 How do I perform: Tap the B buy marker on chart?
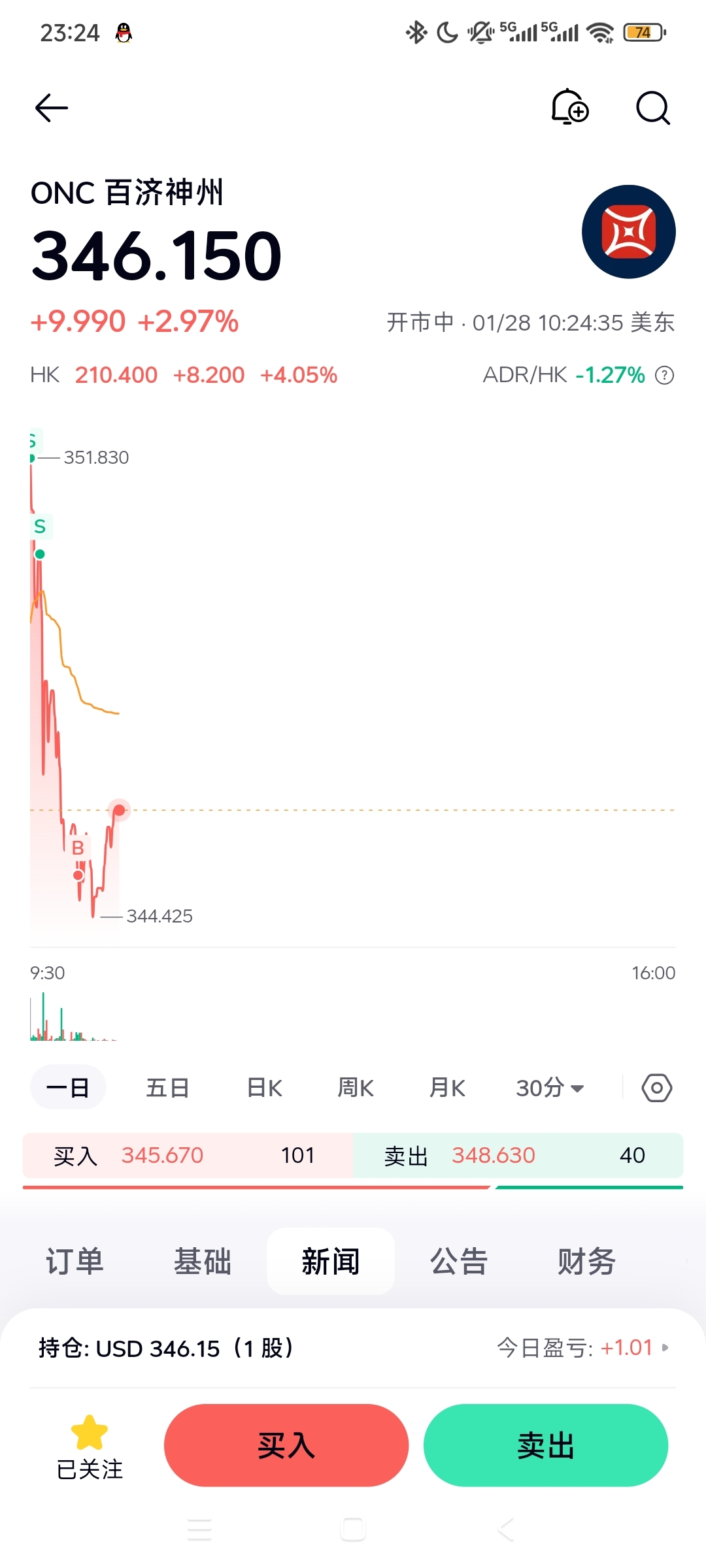click(x=78, y=848)
